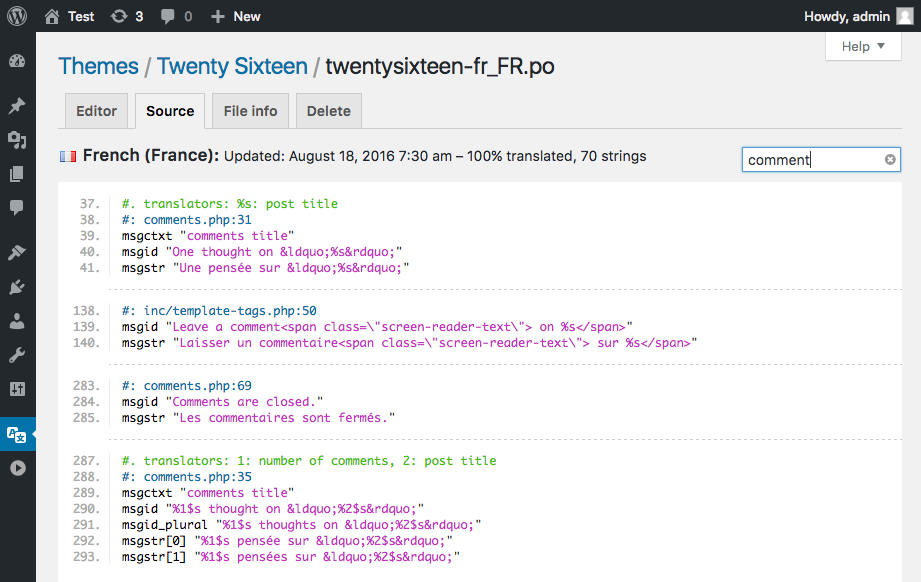The height and width of the screenshot is (582, 921).
Task: Go to the Themes breadcrumb link
Action: pyautogui.click(x=98, y=66)
